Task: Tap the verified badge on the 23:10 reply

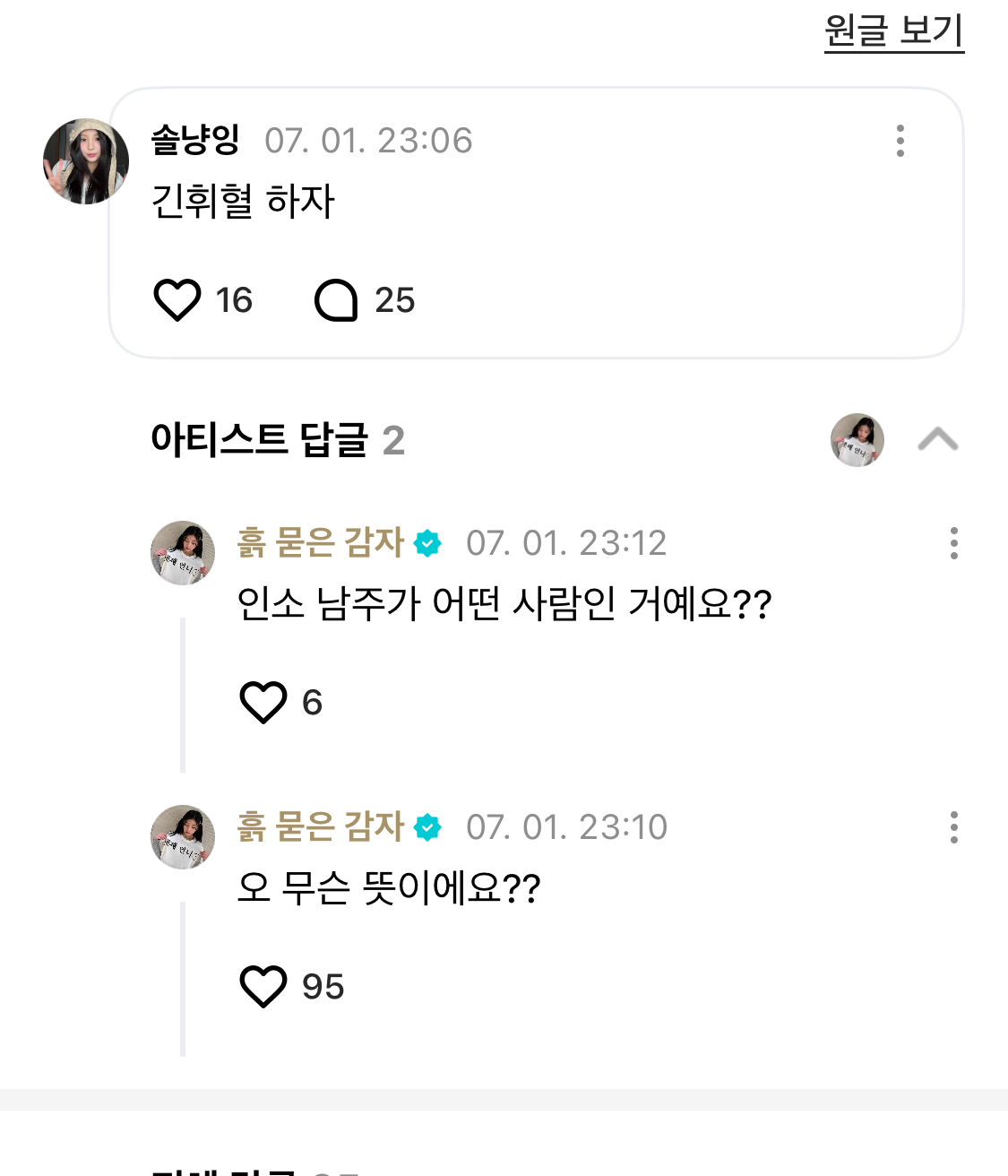Action: (427, 827)
